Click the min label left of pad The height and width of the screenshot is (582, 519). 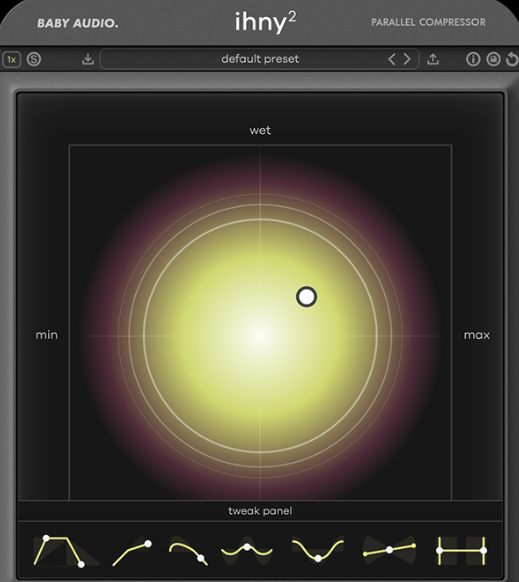tap(46, 335)
